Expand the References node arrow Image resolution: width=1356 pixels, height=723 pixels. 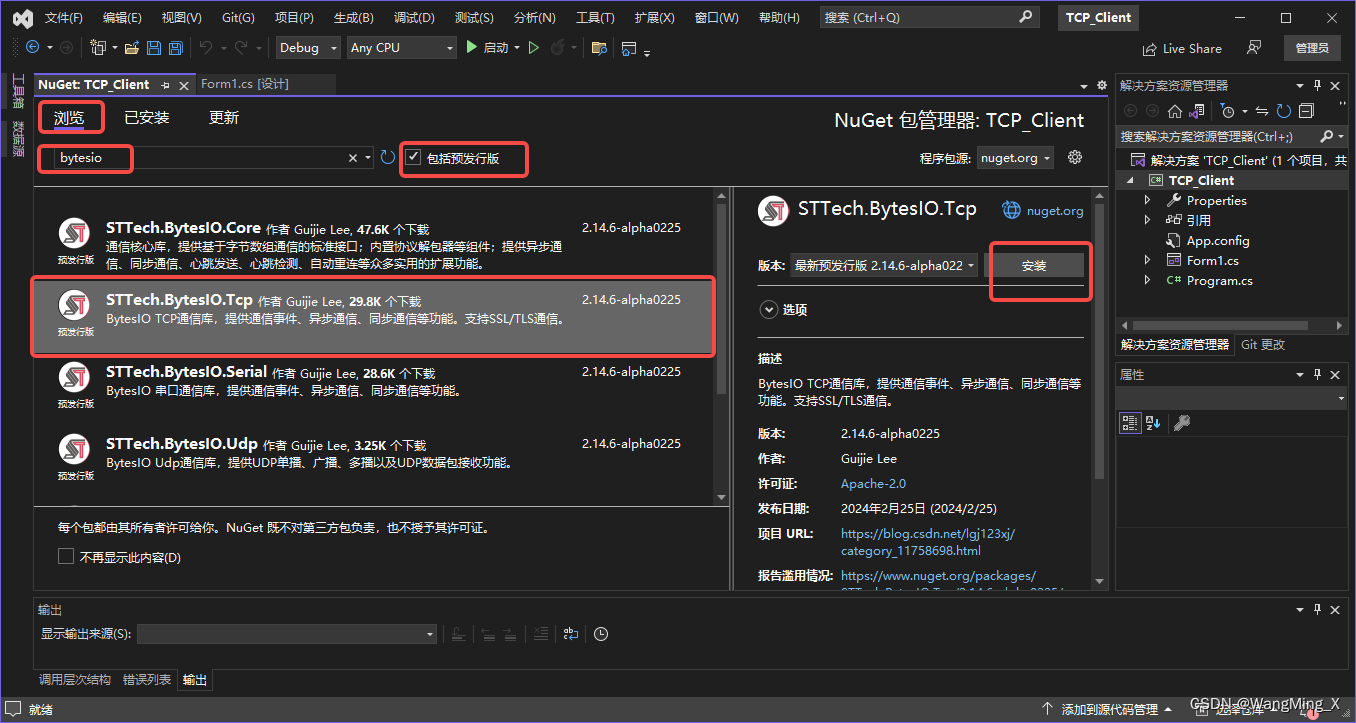tap(1148, 220)
